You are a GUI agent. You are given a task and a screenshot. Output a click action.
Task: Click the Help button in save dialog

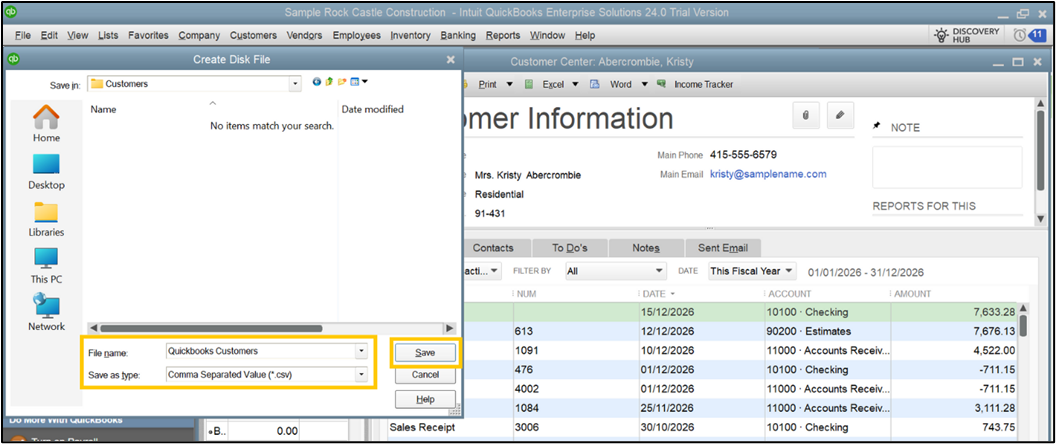pyautogui.click(x=425, y=399)
